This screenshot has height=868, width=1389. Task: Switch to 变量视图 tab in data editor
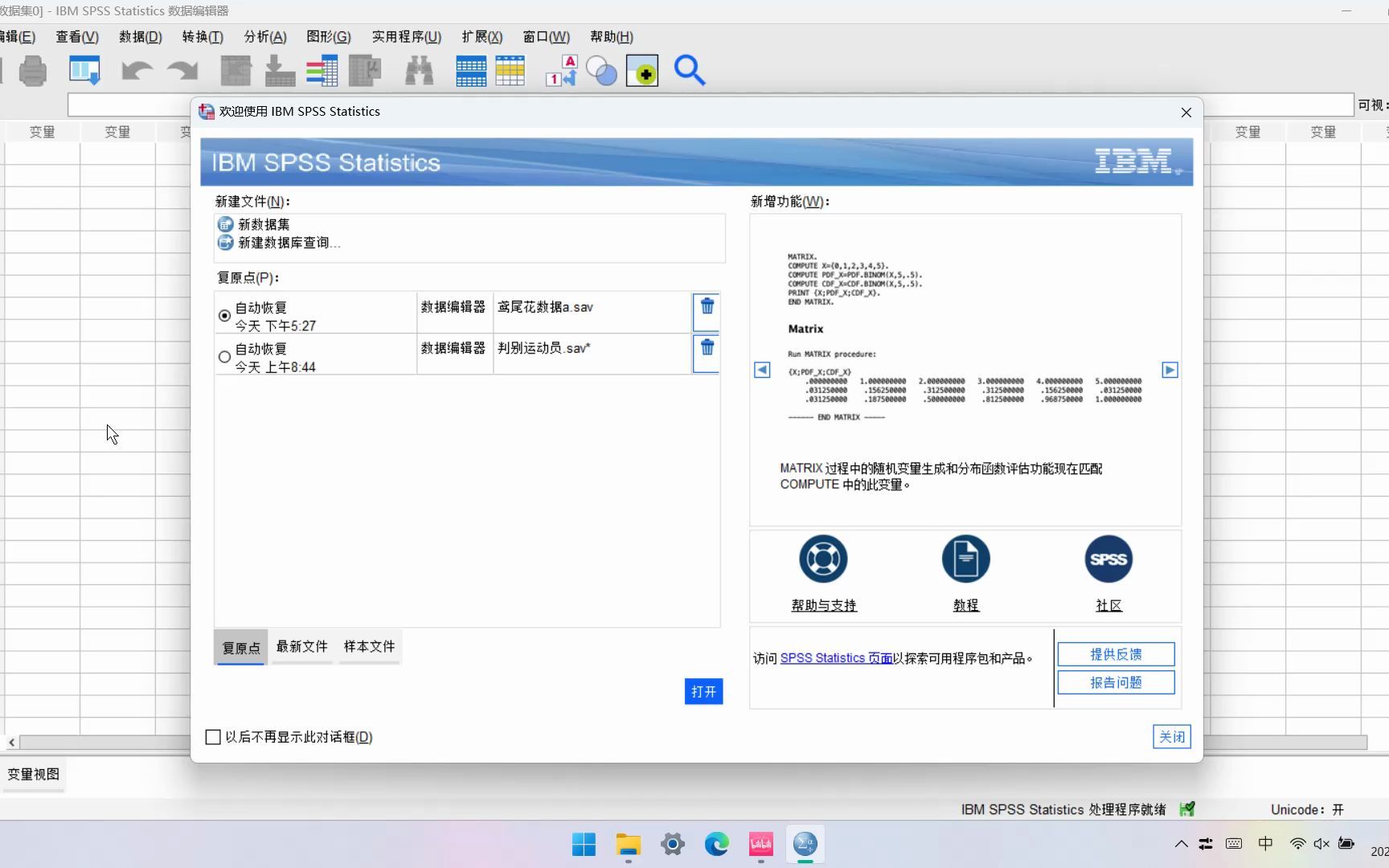(34, 775)
